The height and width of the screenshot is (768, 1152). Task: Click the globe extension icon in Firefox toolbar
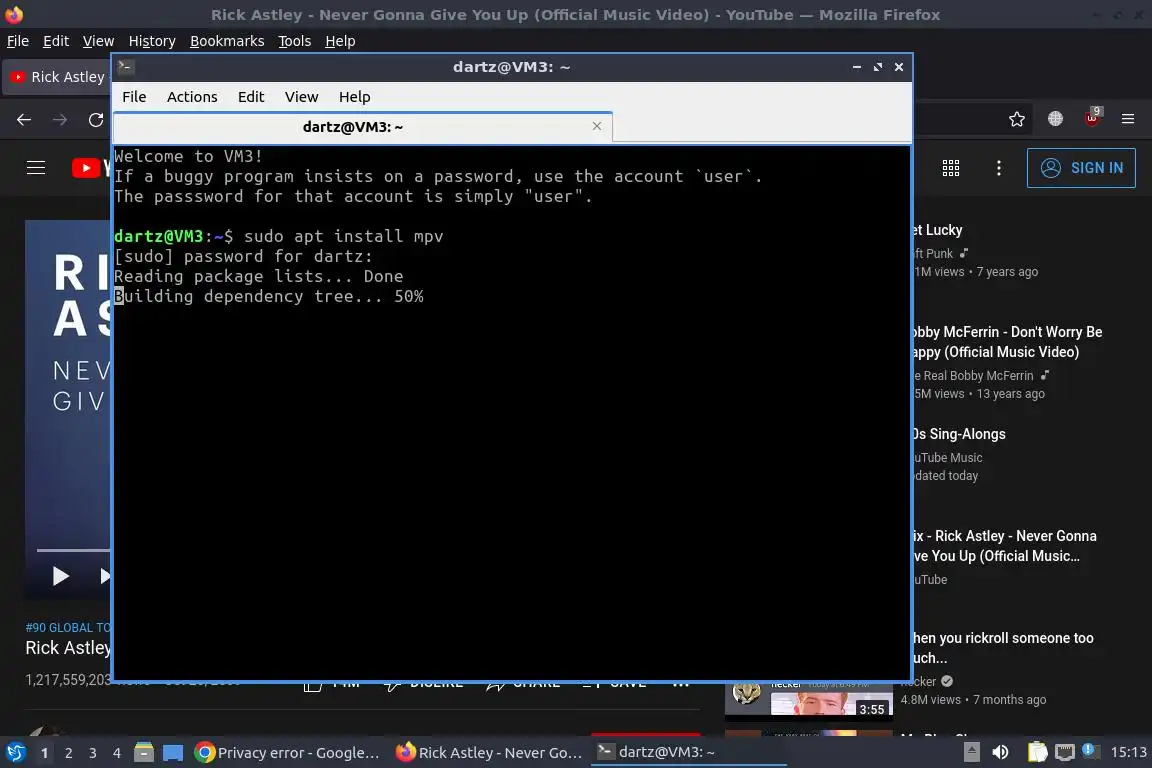[x=1055, y=119]
